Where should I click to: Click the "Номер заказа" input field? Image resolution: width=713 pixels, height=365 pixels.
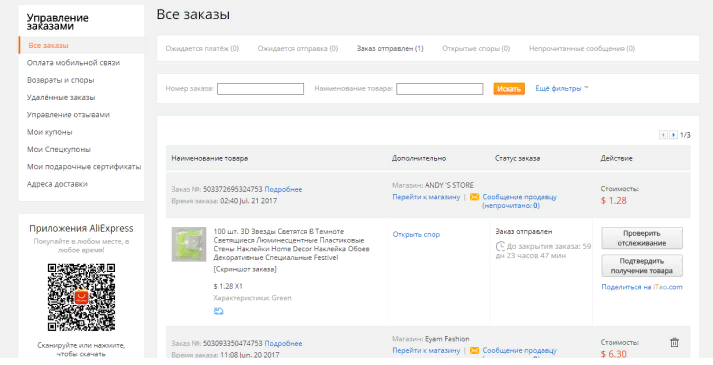[260, 89]
